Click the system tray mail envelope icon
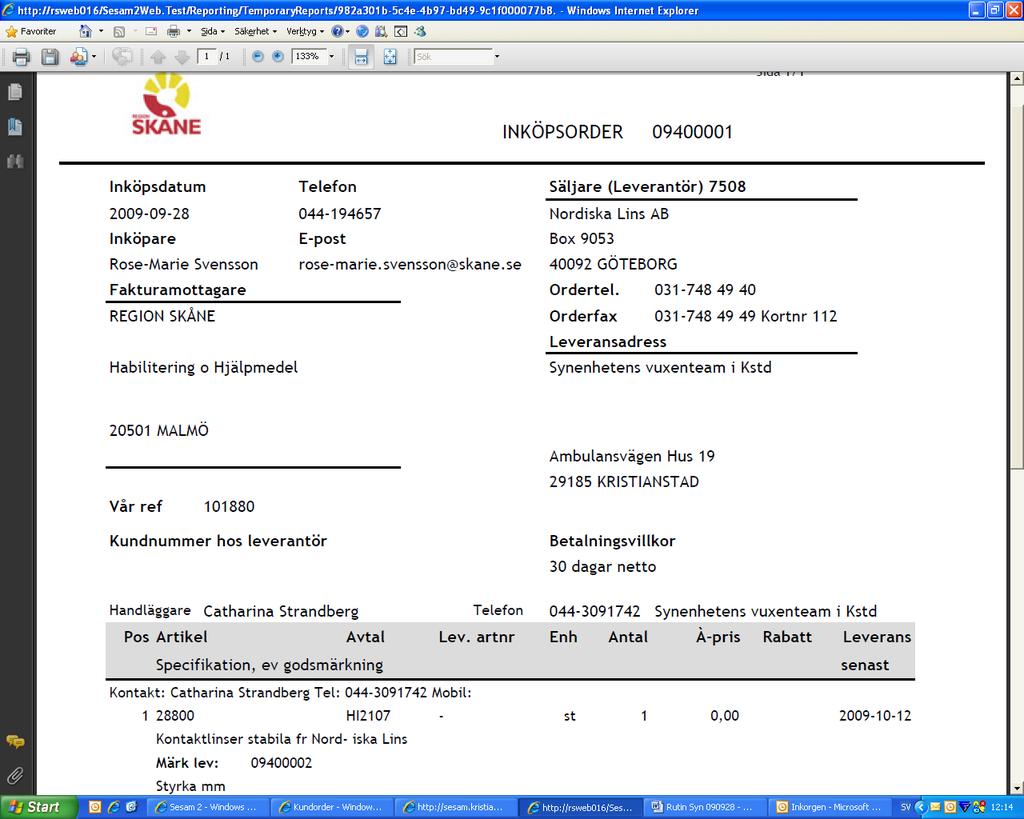1024x819 pixels. click(x=936, y=807)
